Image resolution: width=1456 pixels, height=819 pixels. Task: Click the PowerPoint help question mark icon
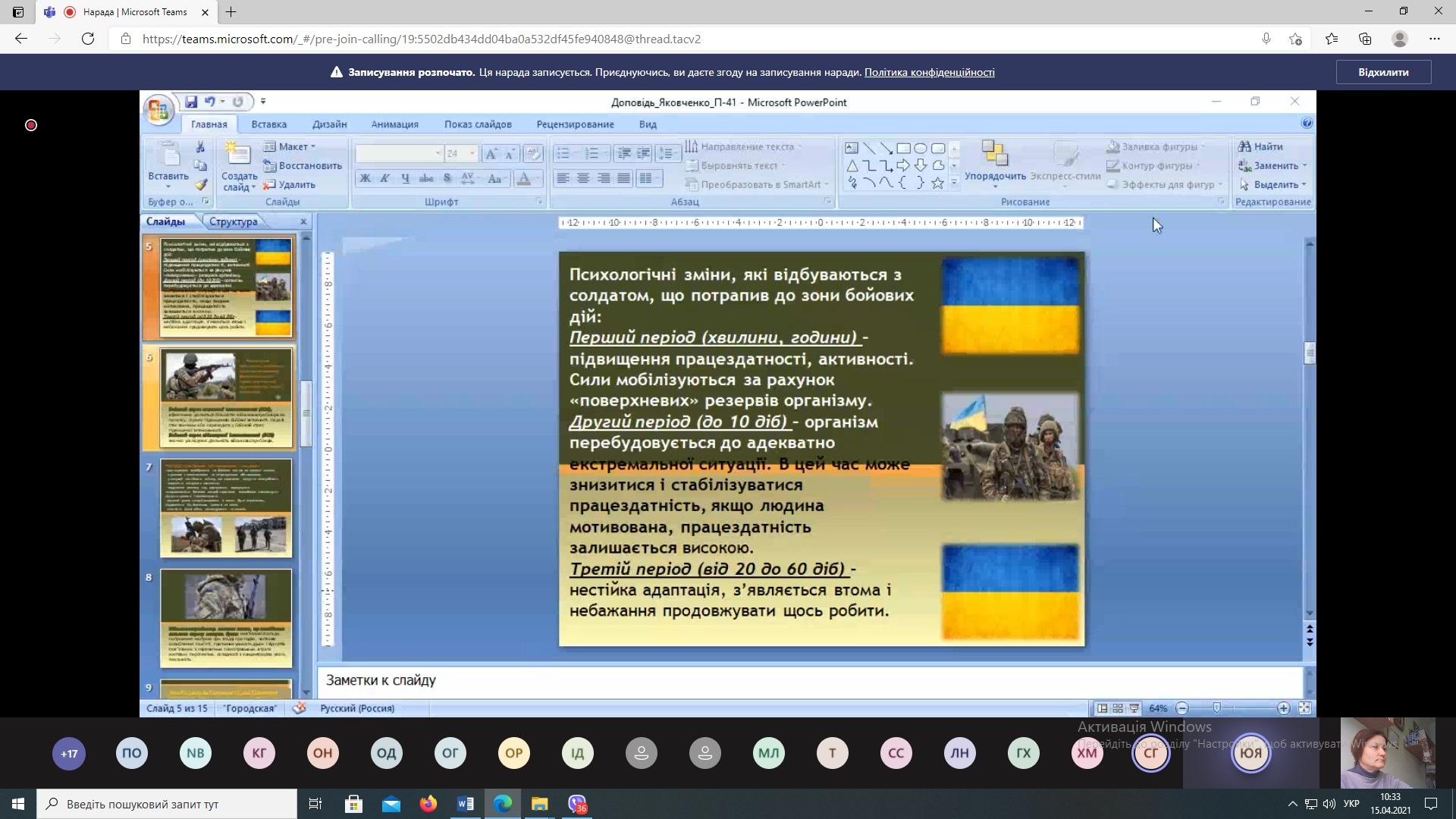pos(1307,123)
